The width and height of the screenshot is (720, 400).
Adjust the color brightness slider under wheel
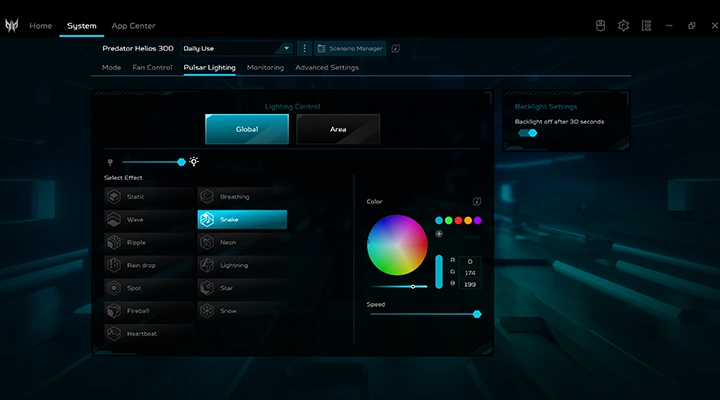point(399,287)
